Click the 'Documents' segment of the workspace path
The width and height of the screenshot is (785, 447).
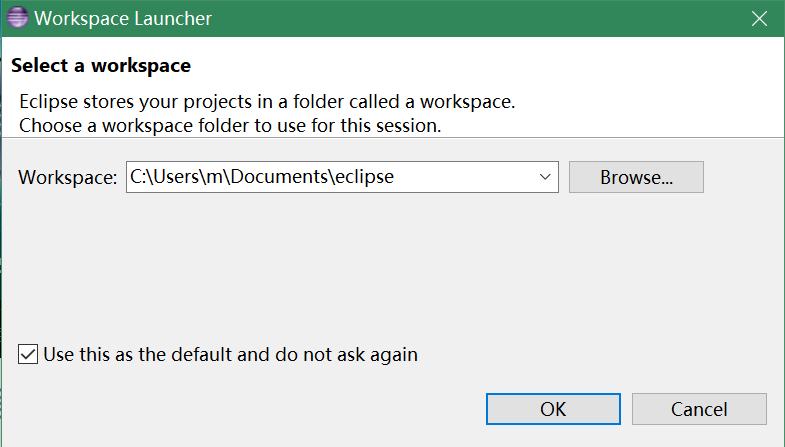point(288,177)
